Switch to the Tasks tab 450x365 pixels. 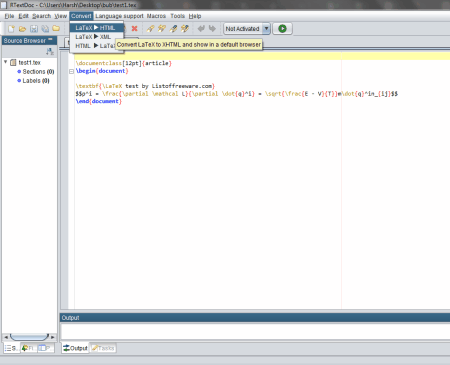click(x=103, y=348)
